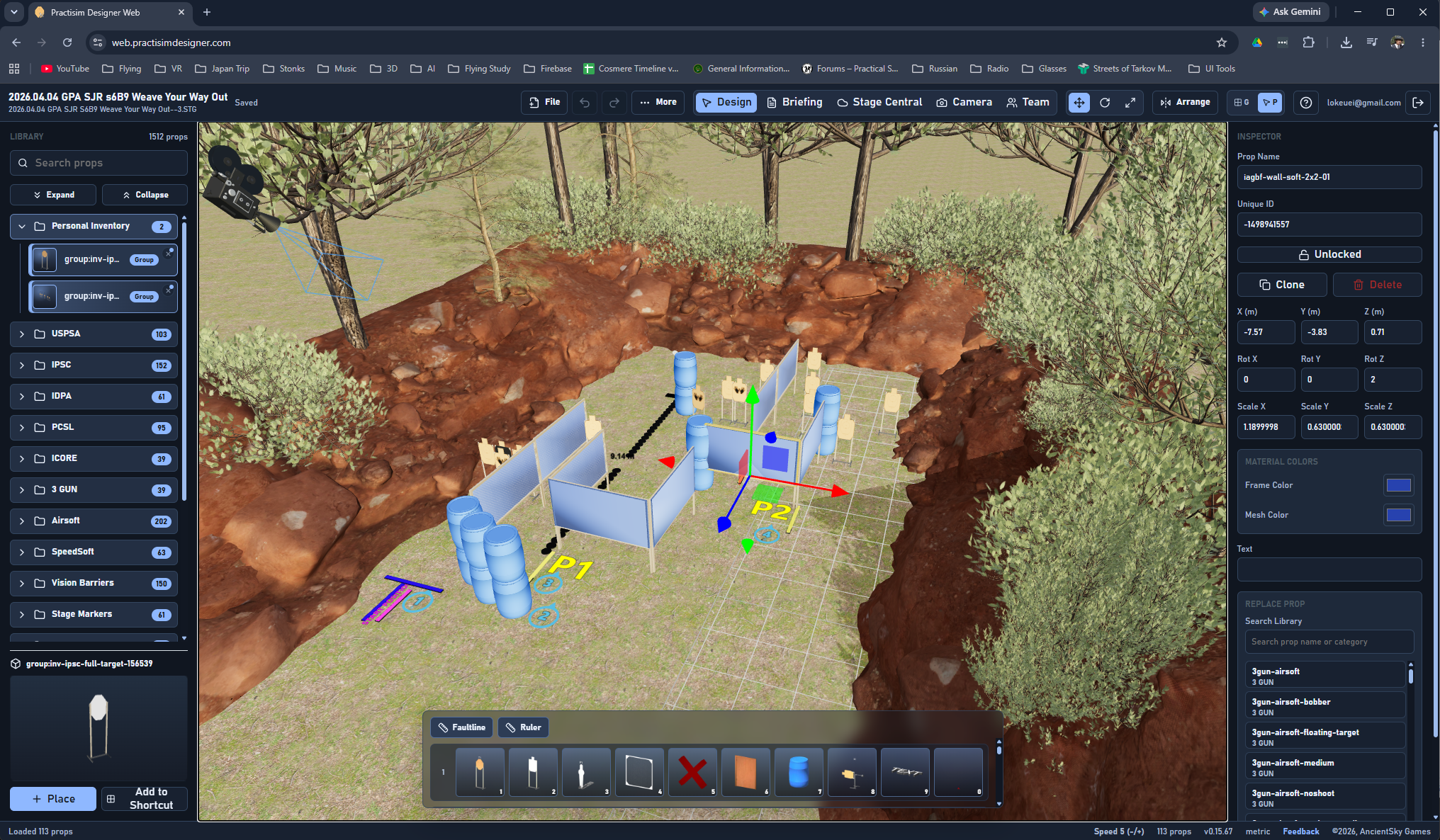1440x840 pixels.
Task: Toggle the Unlocked lock state
Action: (x=1329, y=254)
